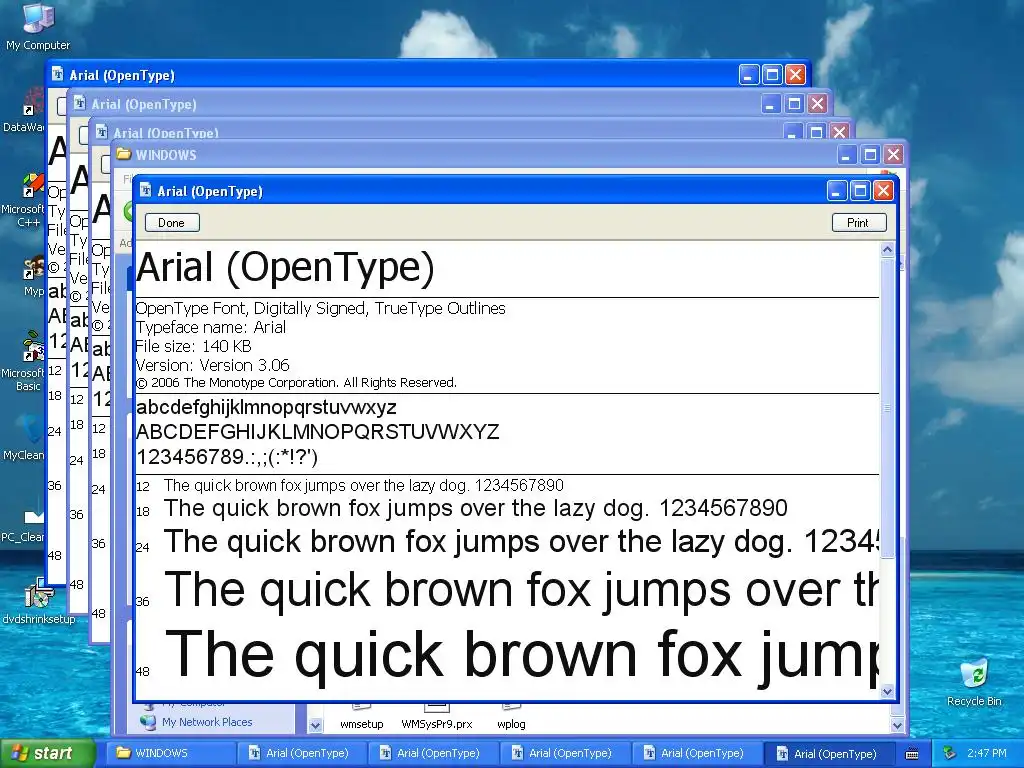The width and height of the screenshot is (1024, 768).
Task: Click the on-screen keyboard icon in the taskbar
Action: (912, 754)
